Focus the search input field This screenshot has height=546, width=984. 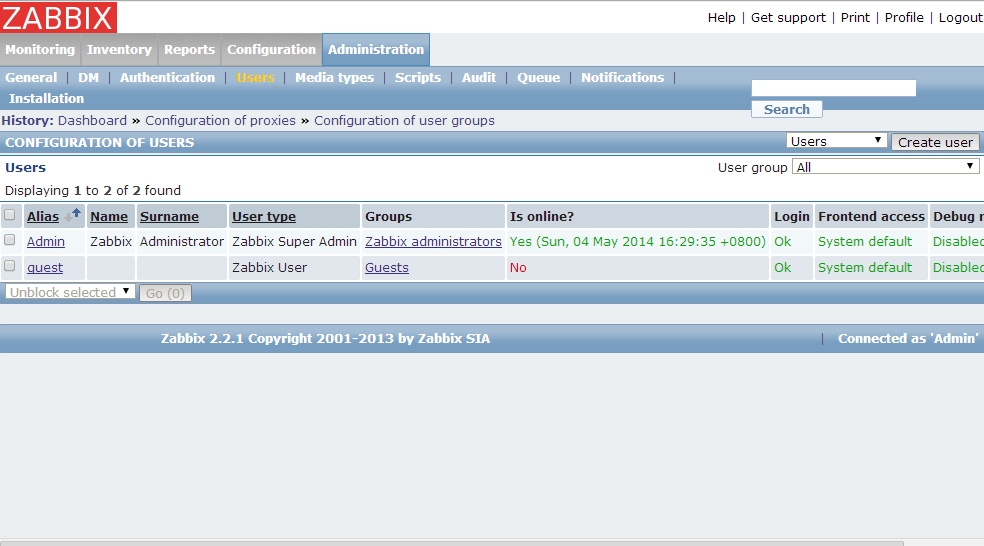pos(833,88)
